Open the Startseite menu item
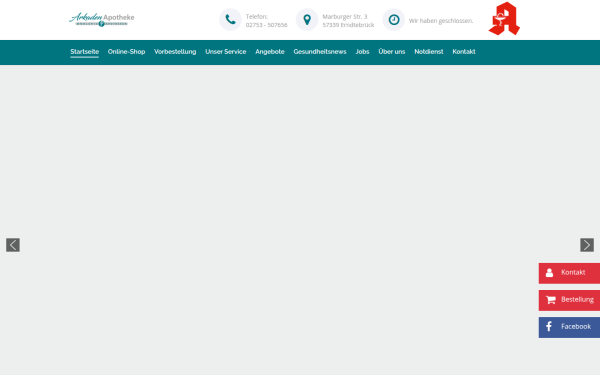The image size is (600, 375). coord(85,52)
